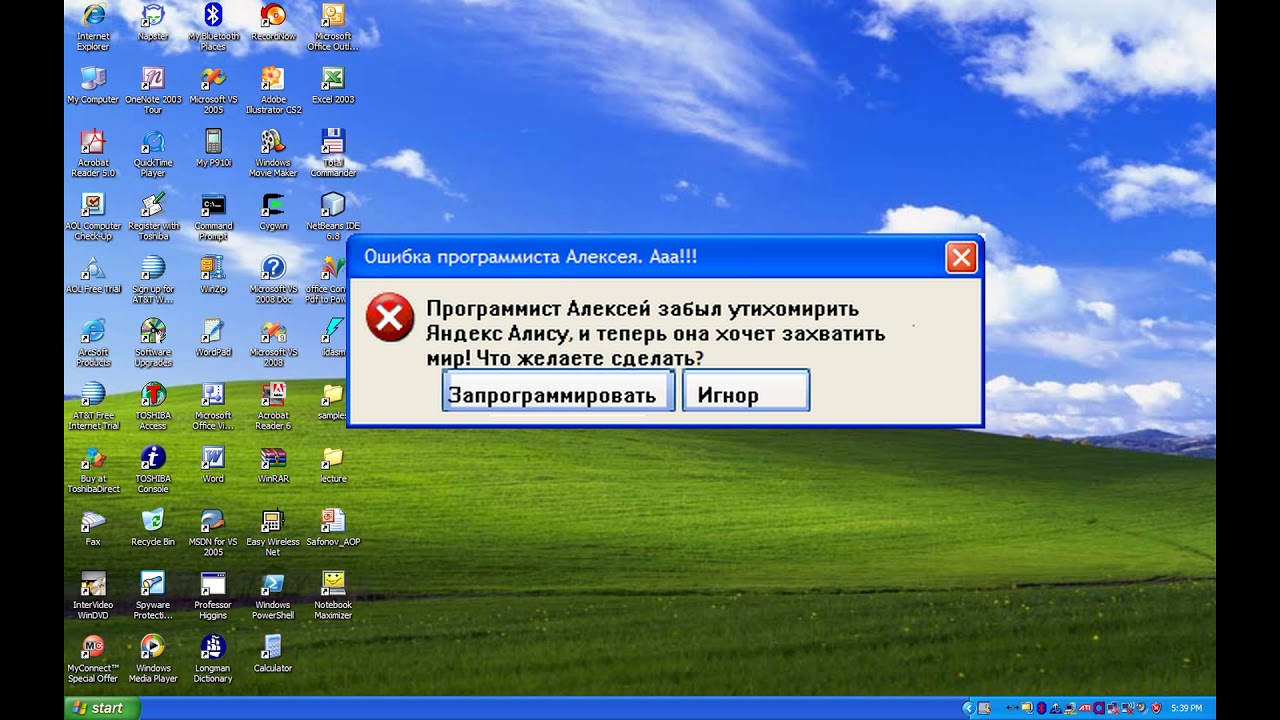Select MSDN for VS 2005 shortcut
Image resolution: width=1280 pixels, height=720 pixels.
coord(213,531)
